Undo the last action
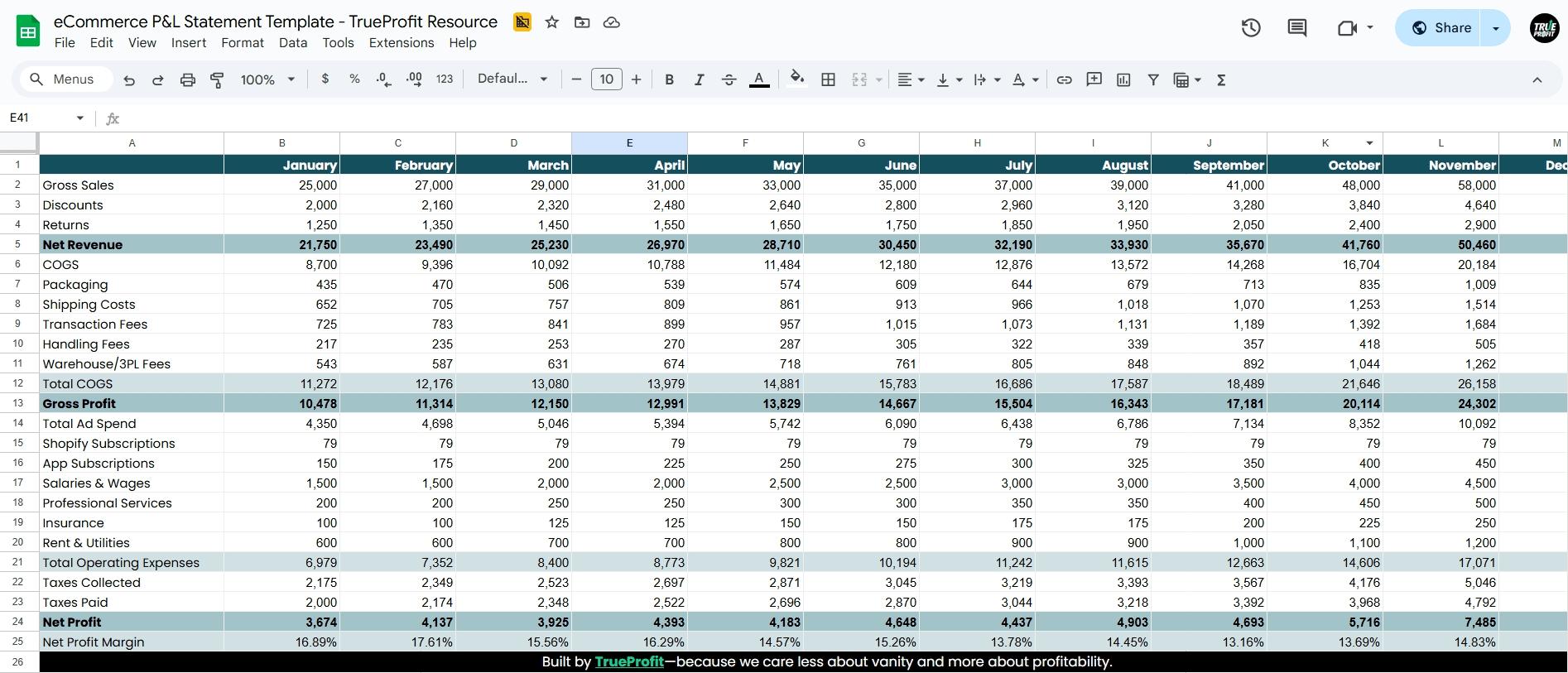 (129, 80)
